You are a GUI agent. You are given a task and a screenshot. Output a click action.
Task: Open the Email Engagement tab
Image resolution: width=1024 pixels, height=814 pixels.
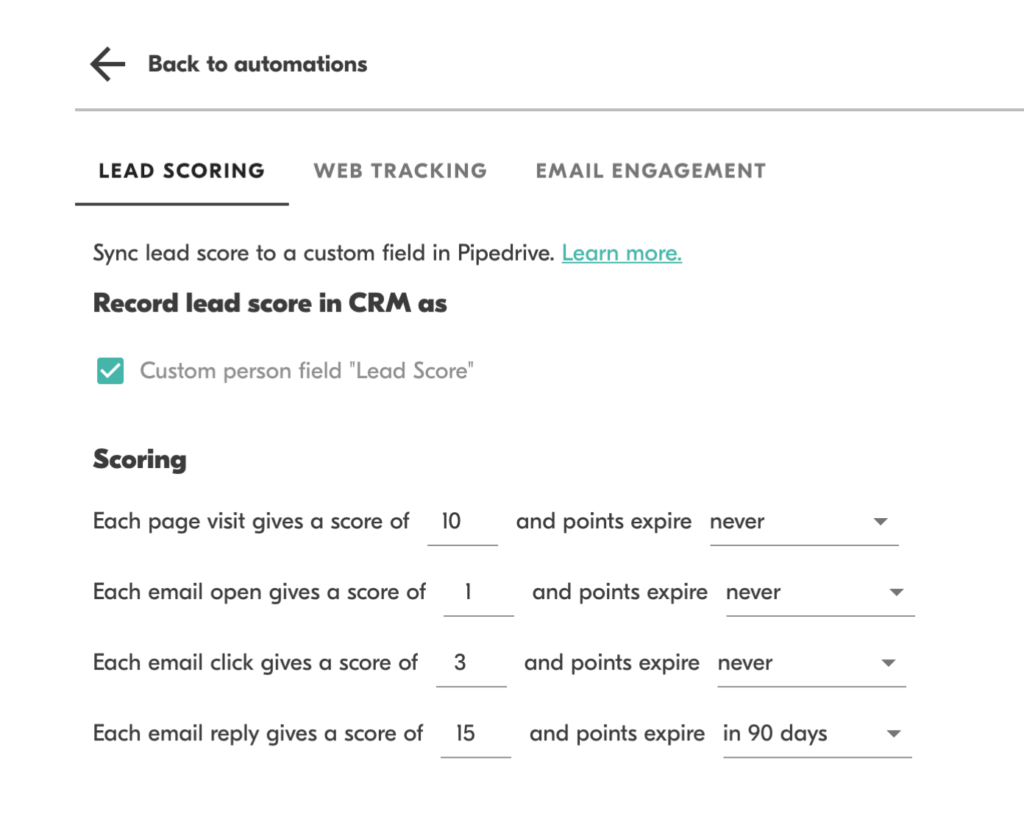tap(650, 170)
